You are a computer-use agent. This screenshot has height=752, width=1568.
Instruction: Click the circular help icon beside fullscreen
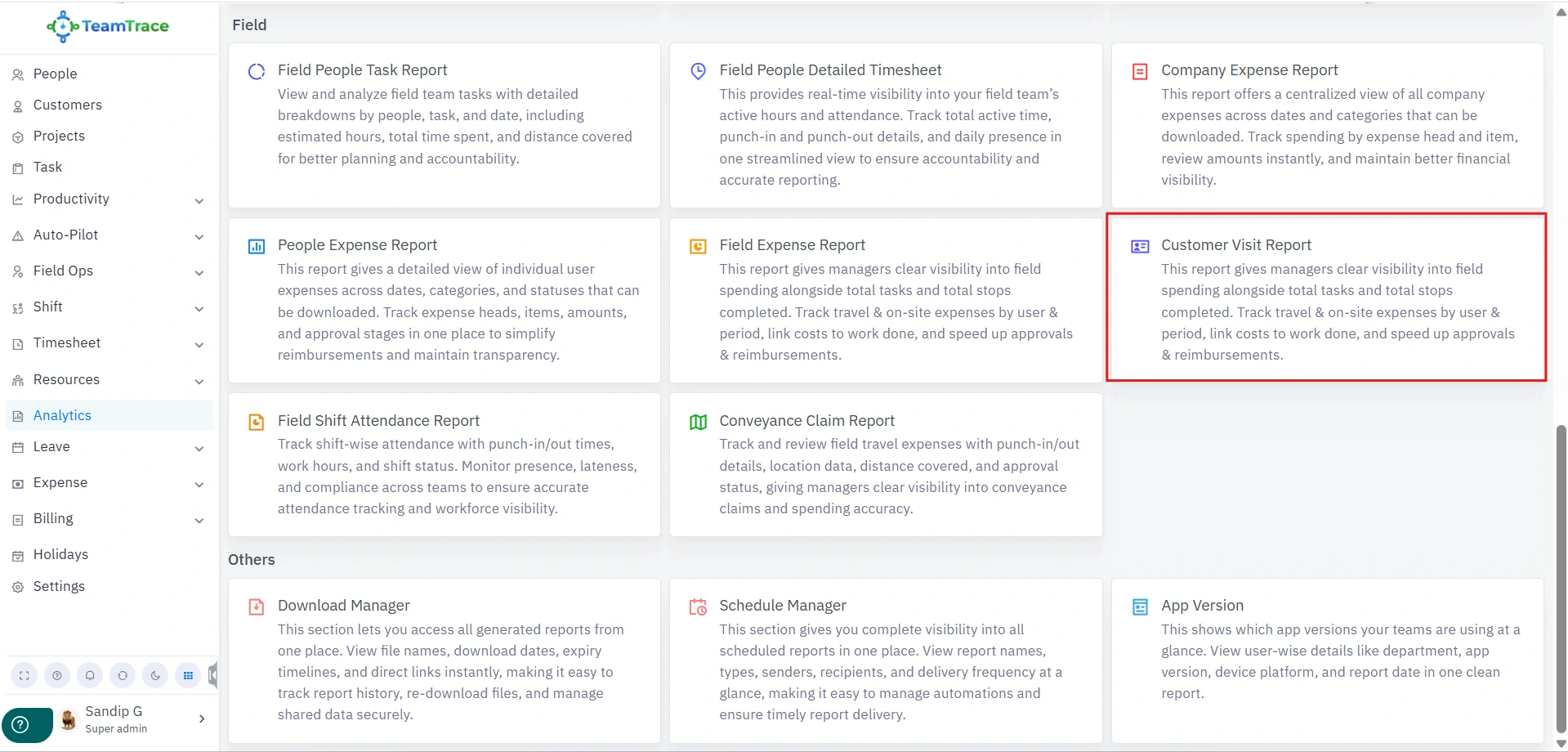(x=57, y=675)
